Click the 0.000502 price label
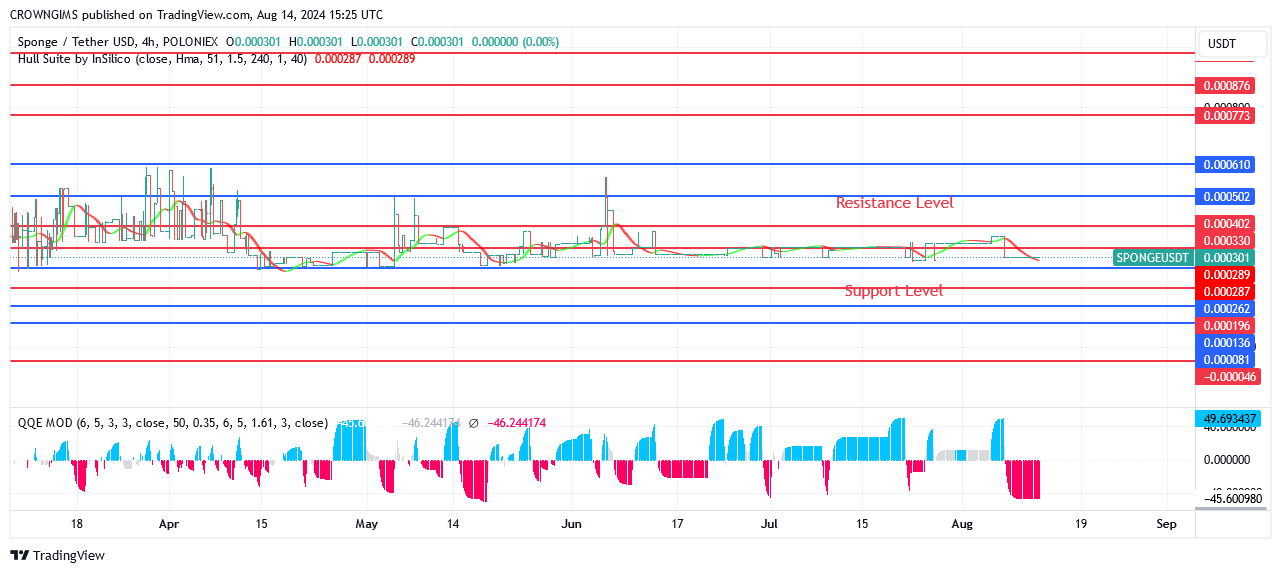Viewport: 1281px width, 573px height. [1227, 197]
